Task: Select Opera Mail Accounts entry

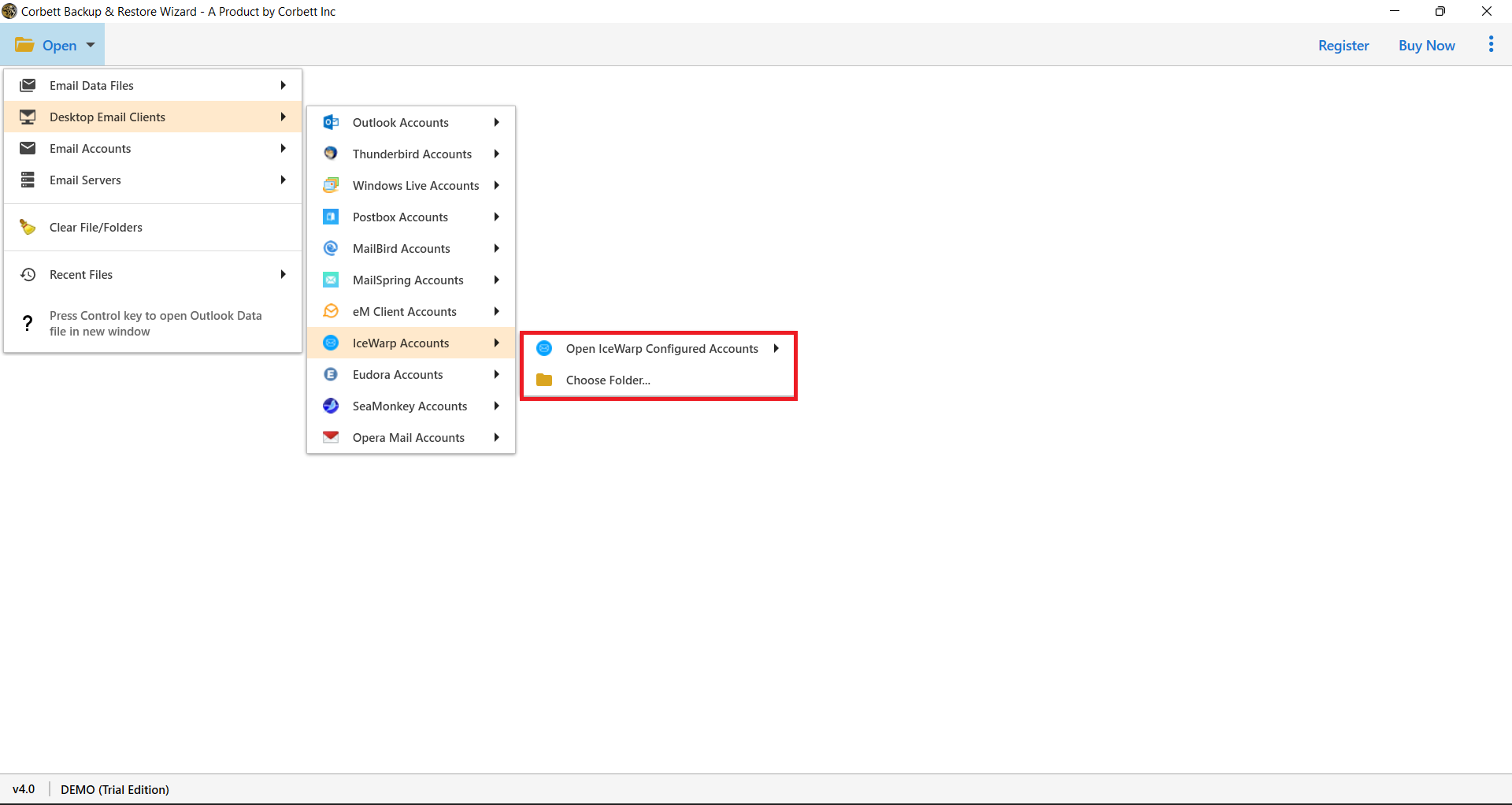Action: click(x=411, y=437)
